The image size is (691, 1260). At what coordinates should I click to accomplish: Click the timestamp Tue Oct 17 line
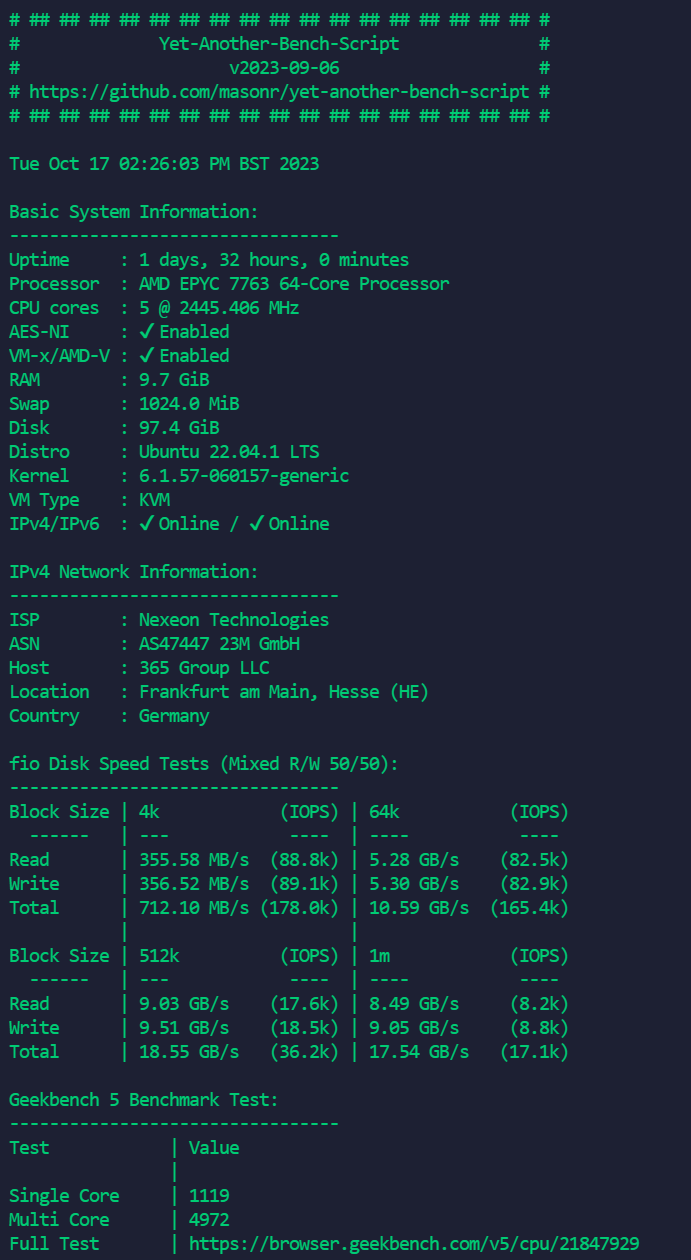click(164, 164)
